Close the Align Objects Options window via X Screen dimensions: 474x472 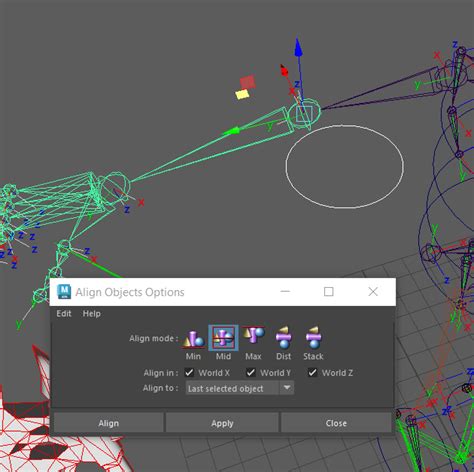click(373, 292)
